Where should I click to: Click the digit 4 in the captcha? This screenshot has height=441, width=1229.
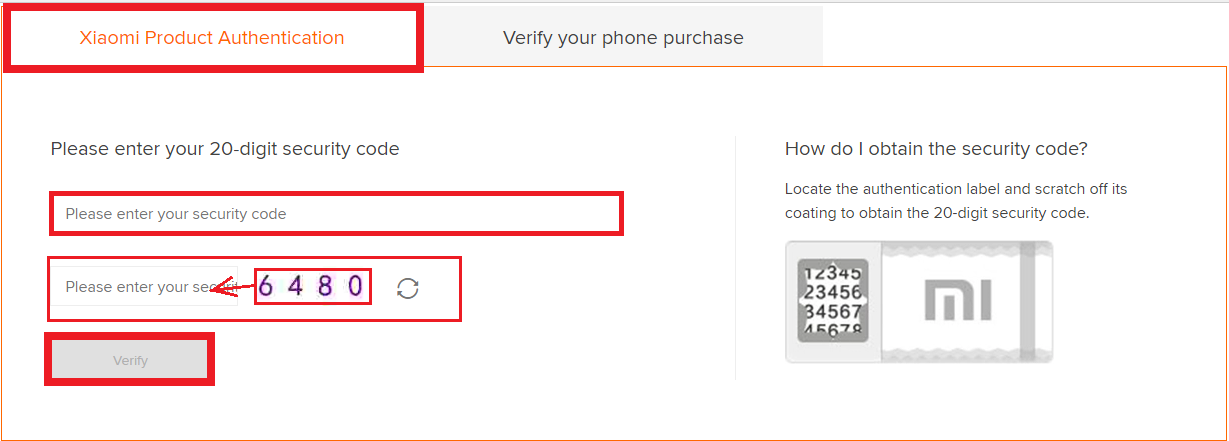pos(295,287)
